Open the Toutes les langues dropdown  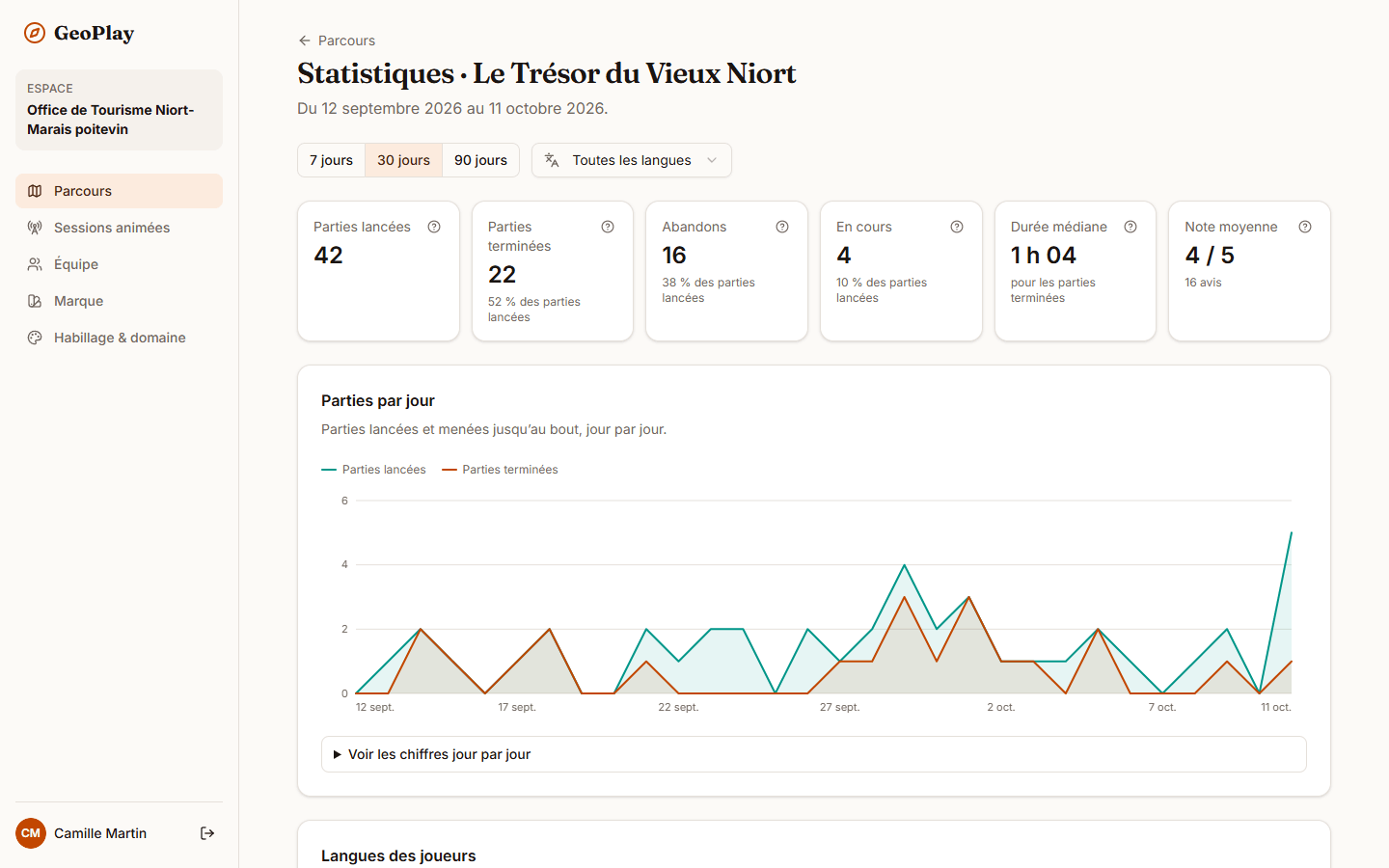[x=632, y=160]
